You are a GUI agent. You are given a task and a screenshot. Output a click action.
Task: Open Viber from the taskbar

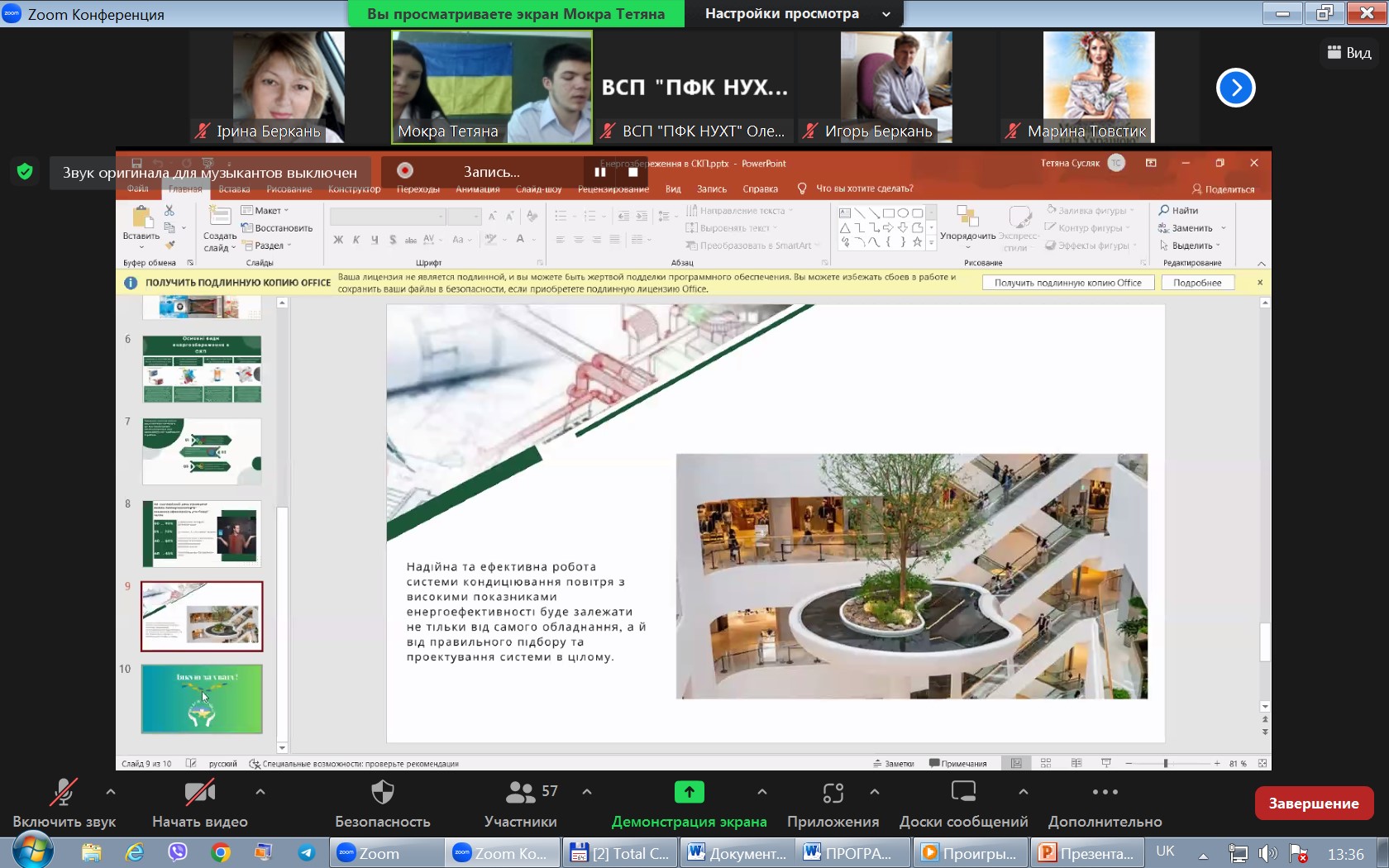tap(177, 852)
